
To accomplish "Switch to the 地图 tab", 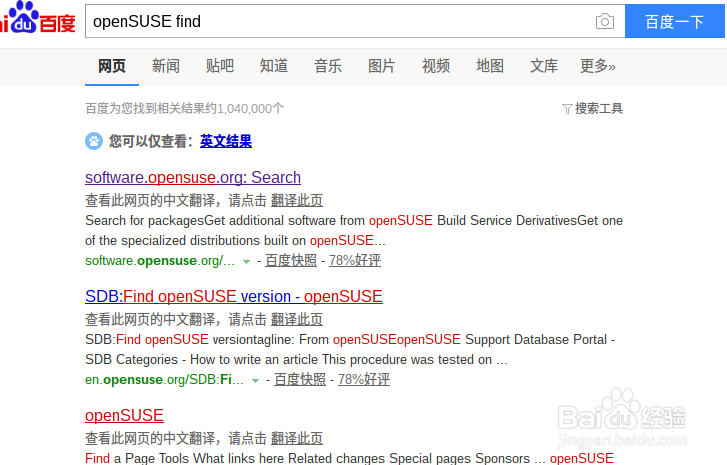I will click(x=490, y=66).
